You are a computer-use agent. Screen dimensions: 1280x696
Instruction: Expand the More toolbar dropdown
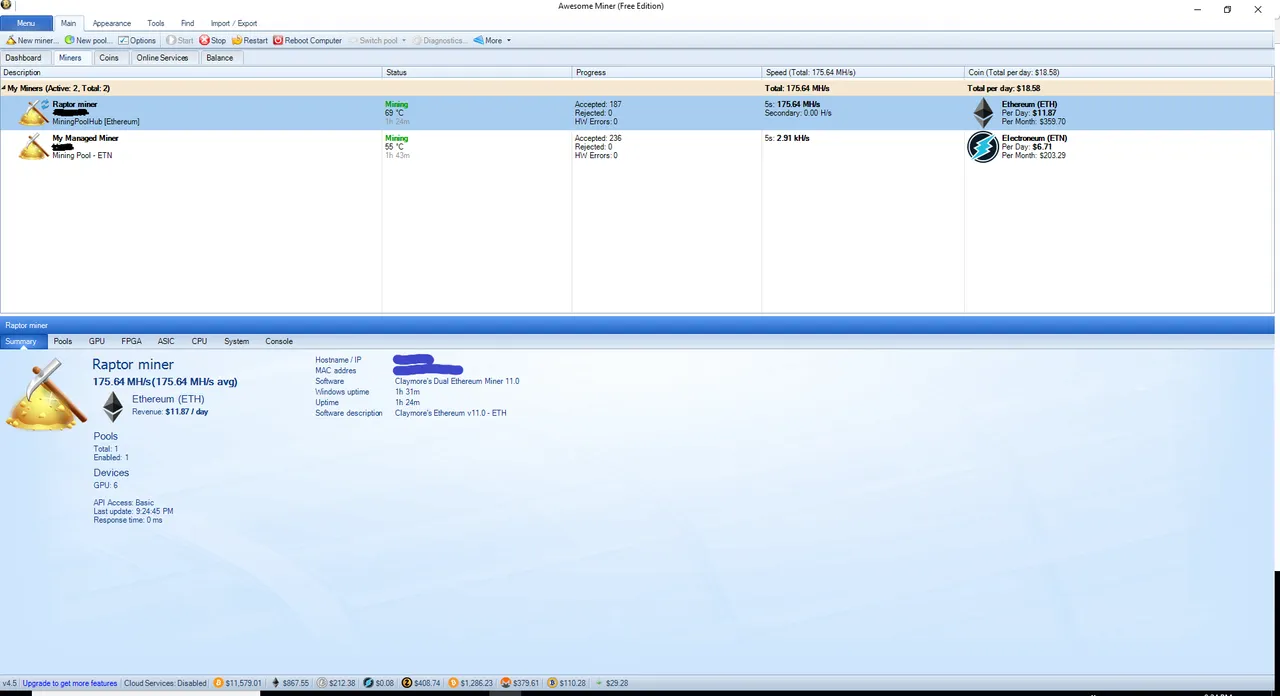coord(492,41)
